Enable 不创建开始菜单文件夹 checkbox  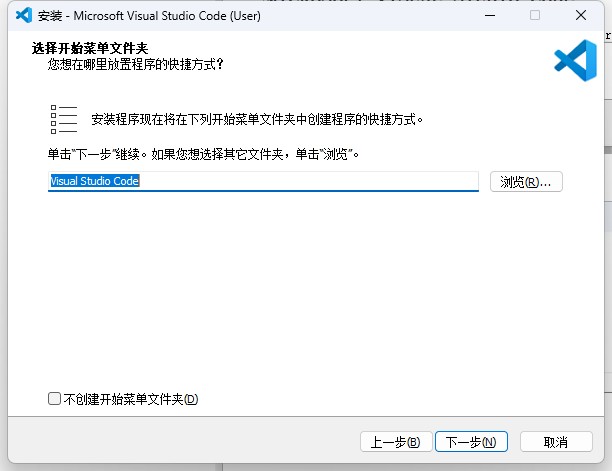coord(54,399)
